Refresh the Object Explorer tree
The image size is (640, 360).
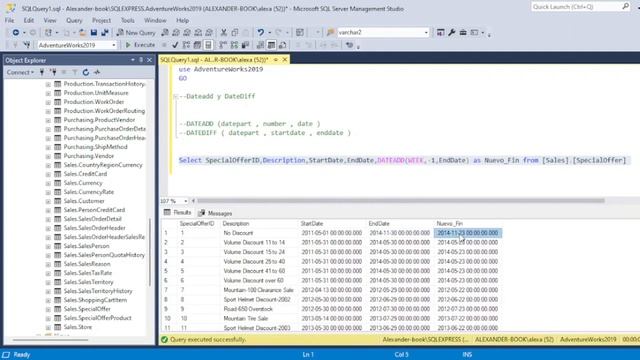pos(86,72)
